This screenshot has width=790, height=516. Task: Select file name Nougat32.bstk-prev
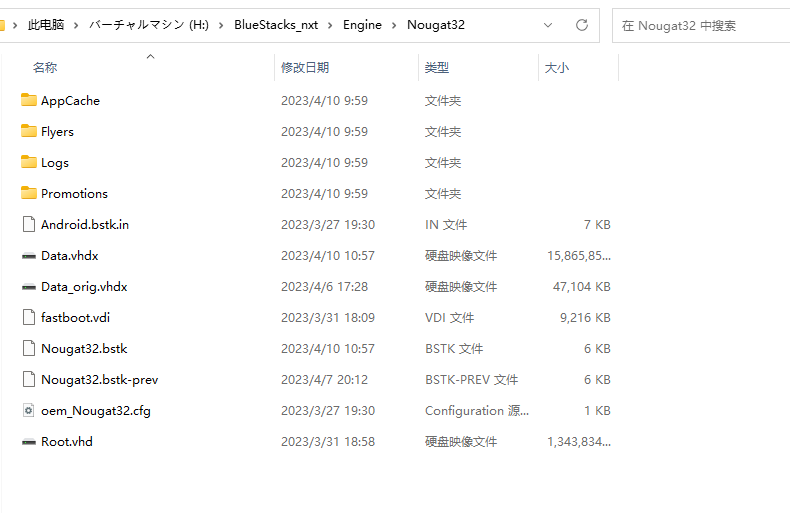click(100, 379)
